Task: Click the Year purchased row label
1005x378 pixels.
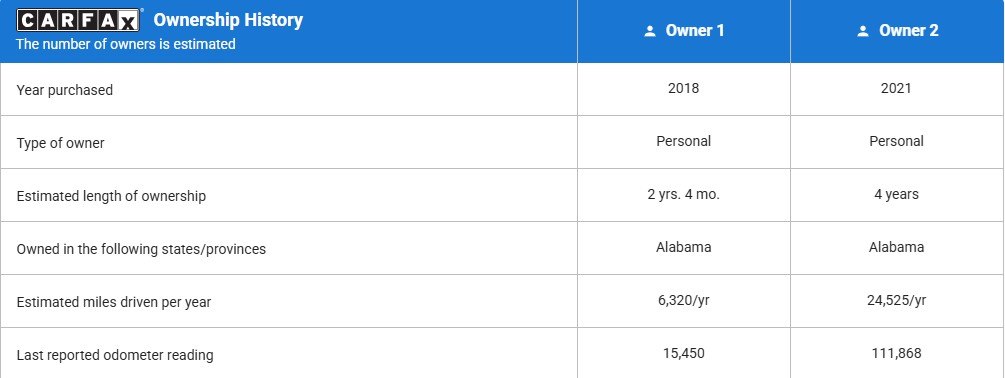Action: [x=65, y=90]
